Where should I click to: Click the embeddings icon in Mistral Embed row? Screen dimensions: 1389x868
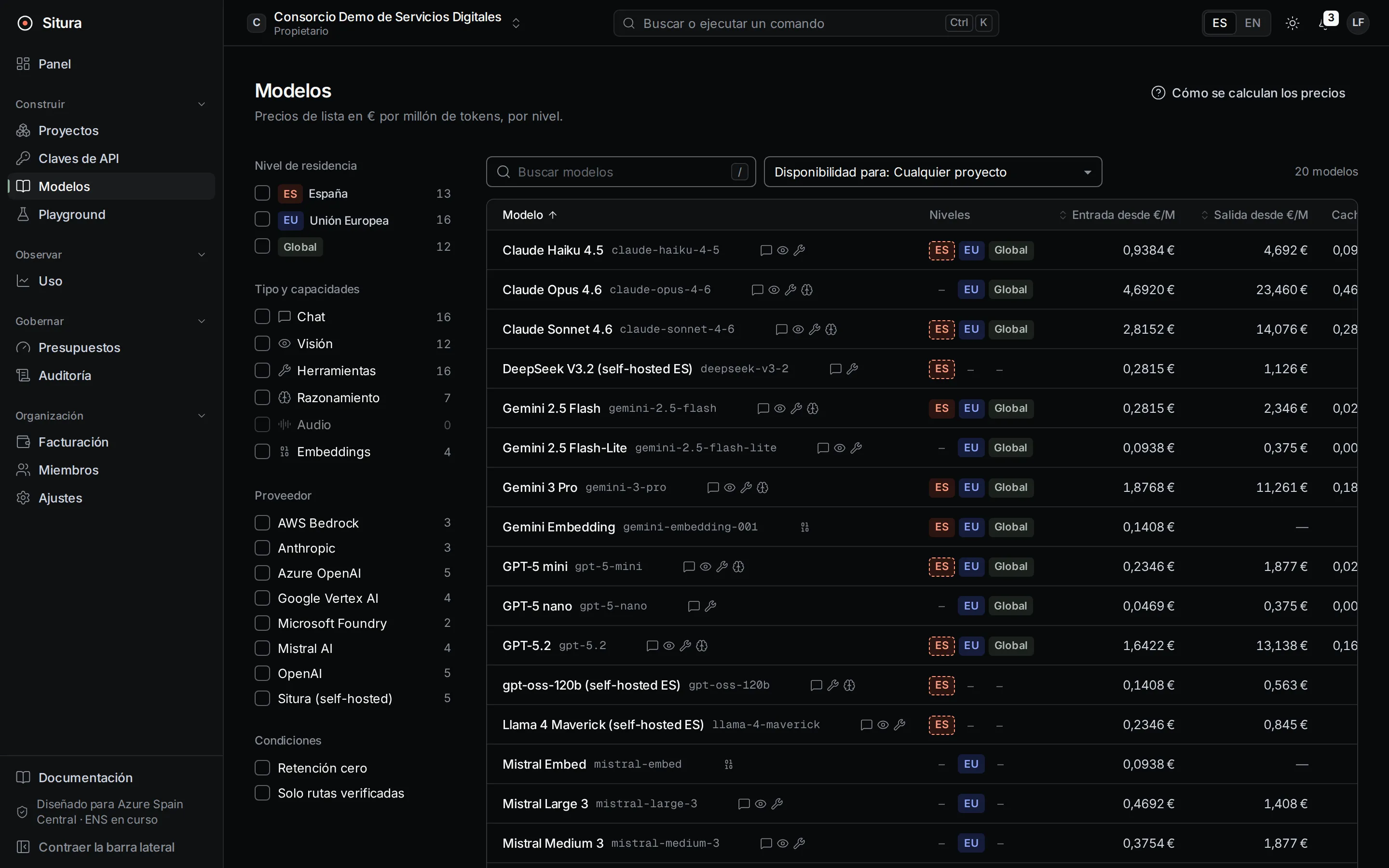(x=728, y=765)
